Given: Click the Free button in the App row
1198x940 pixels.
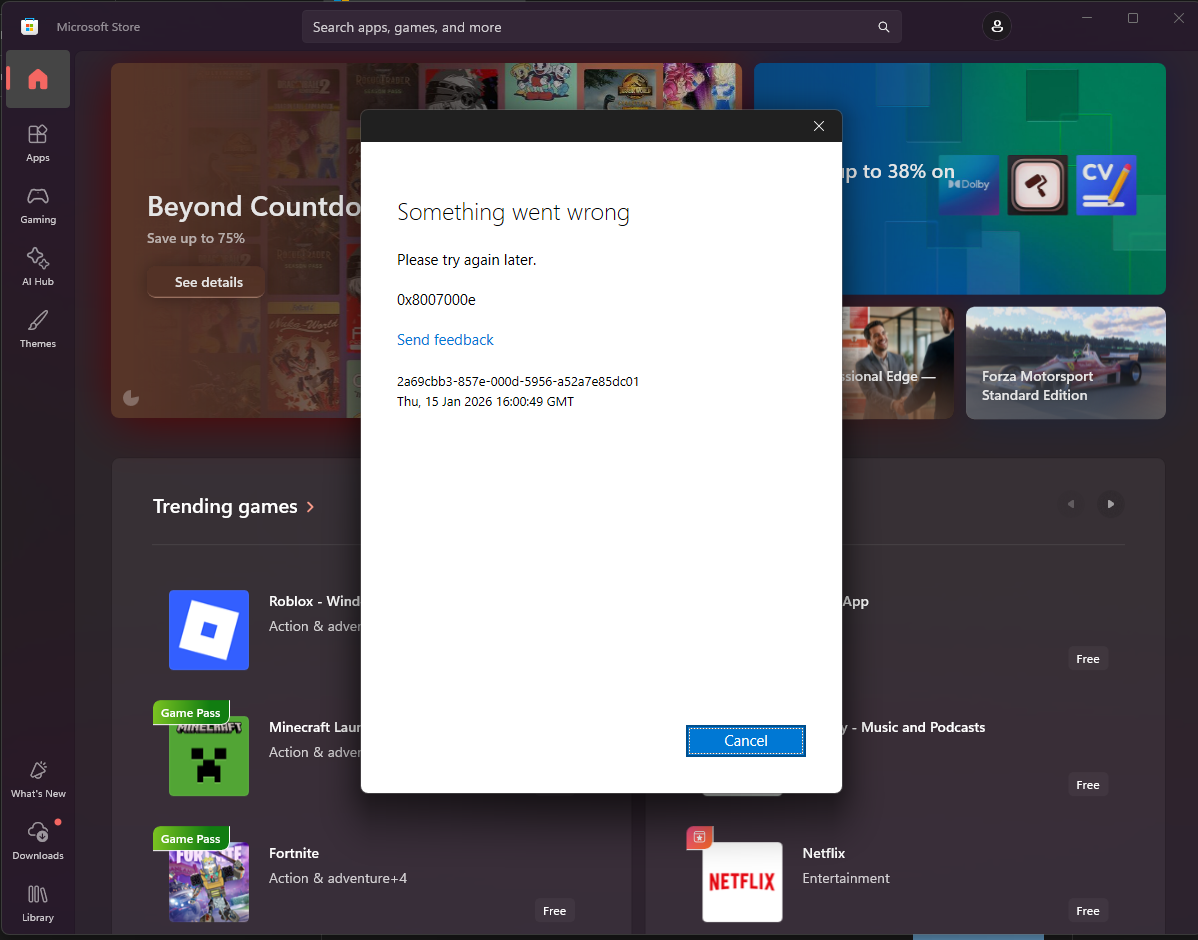Looking at the screenshot, I should click(1087, 658).
